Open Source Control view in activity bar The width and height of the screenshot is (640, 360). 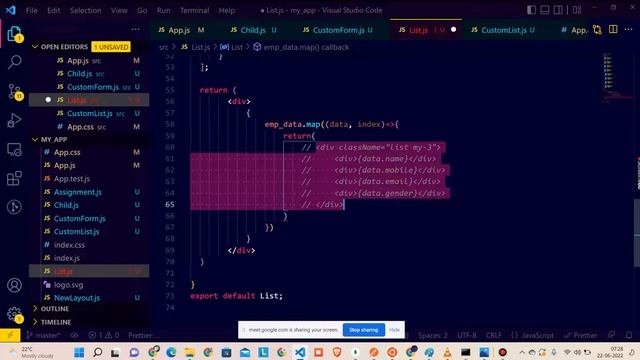click(14, 92)
